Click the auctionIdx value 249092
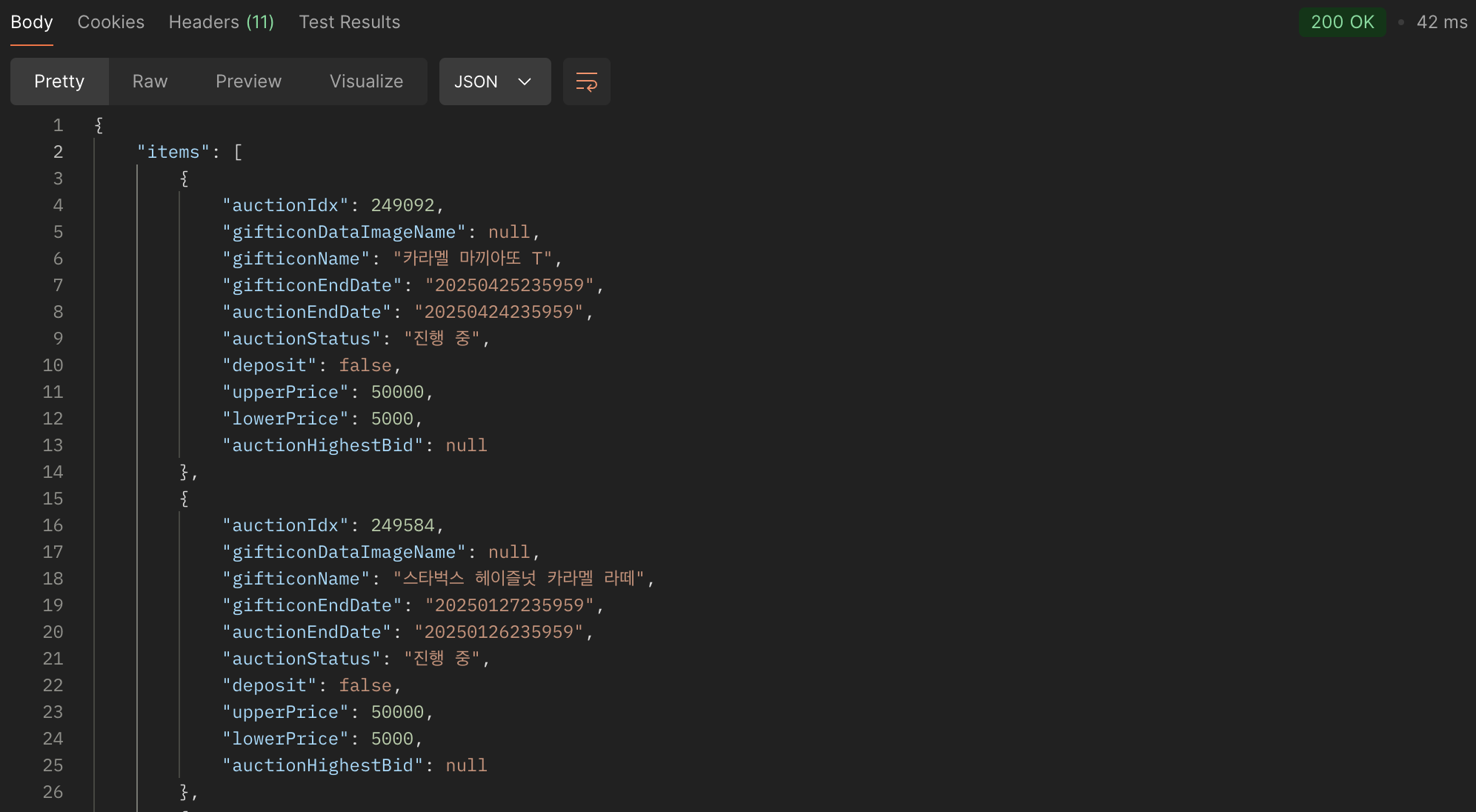 coord(402,205)
